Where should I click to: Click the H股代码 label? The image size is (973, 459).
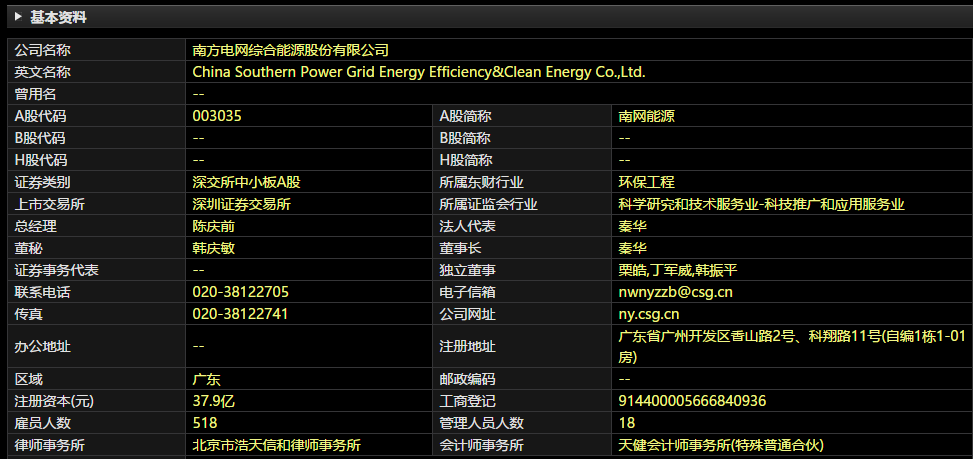point(40,160)
